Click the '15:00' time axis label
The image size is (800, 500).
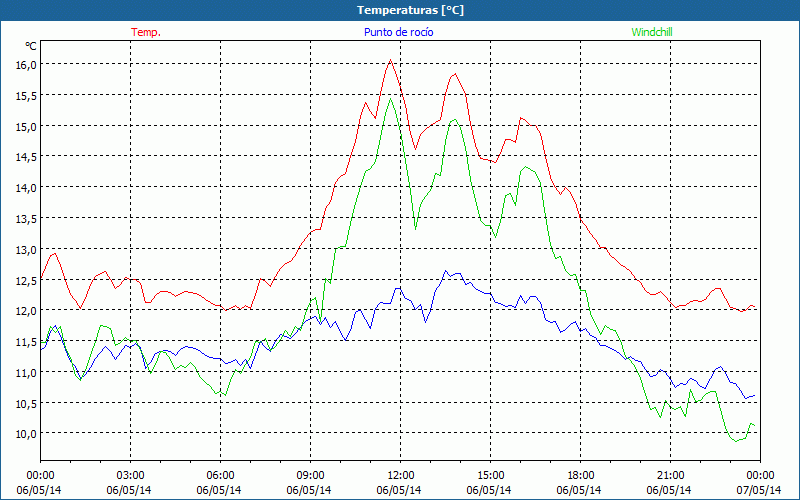click(x=490, y=475)
